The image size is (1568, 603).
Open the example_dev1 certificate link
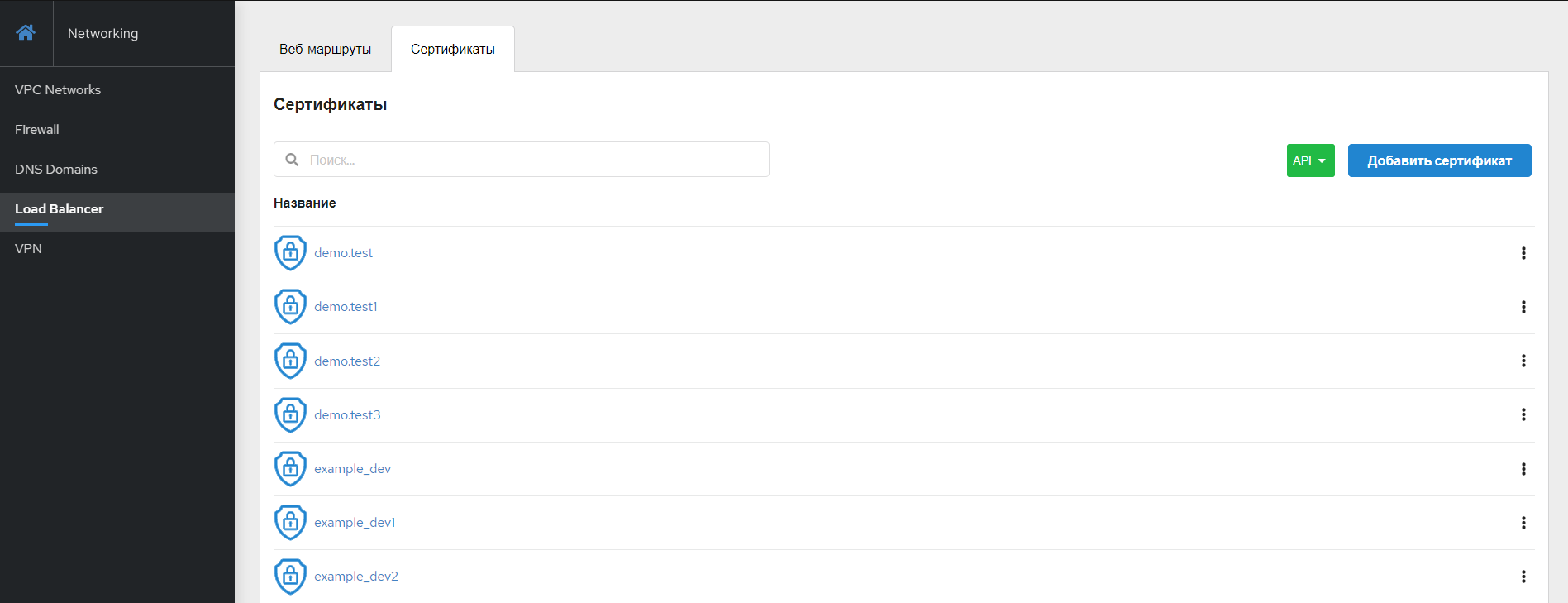[x=355, y=523]
